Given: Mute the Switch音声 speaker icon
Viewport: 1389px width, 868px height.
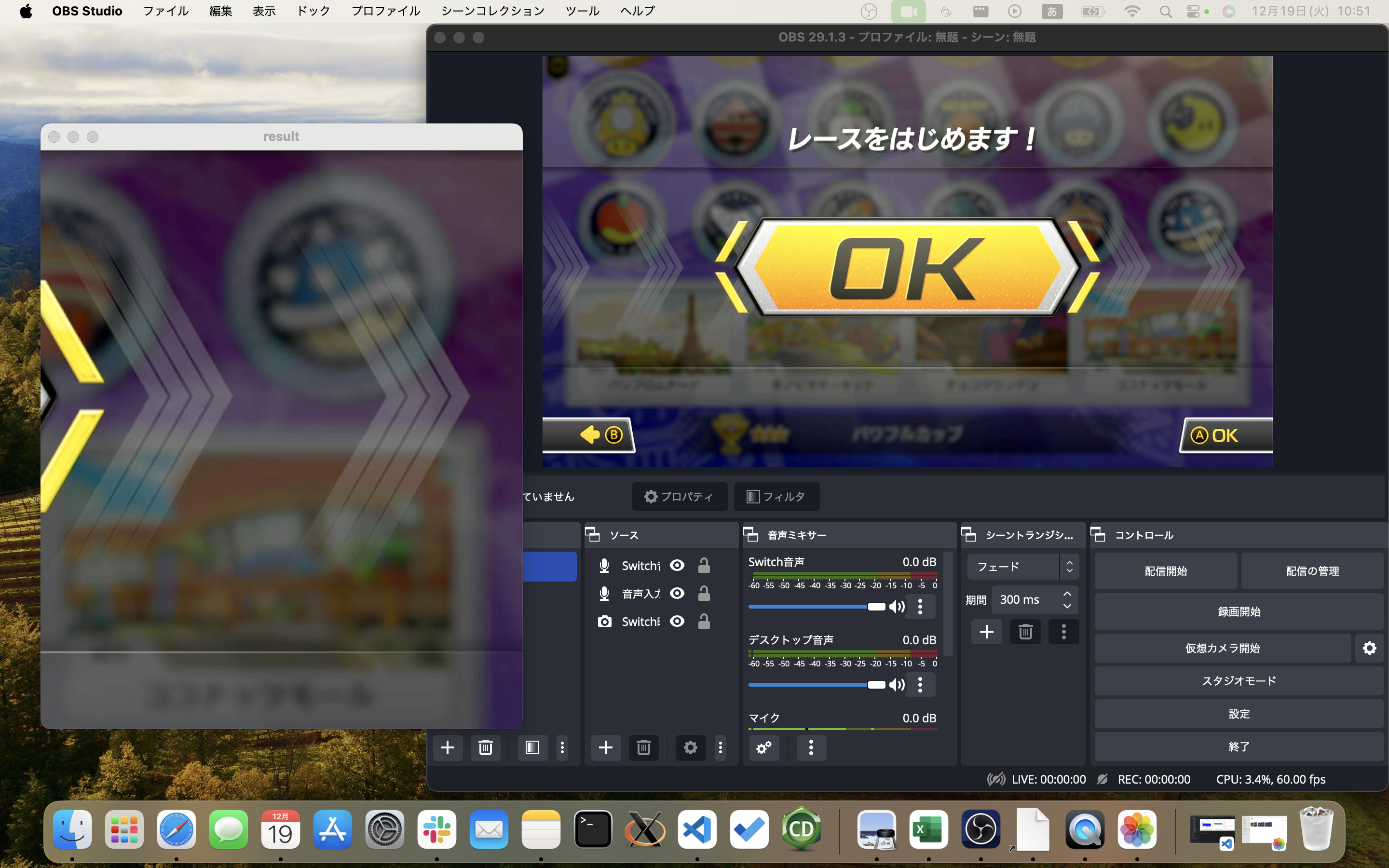Looking at the screenshot, I should coord(897,607).
